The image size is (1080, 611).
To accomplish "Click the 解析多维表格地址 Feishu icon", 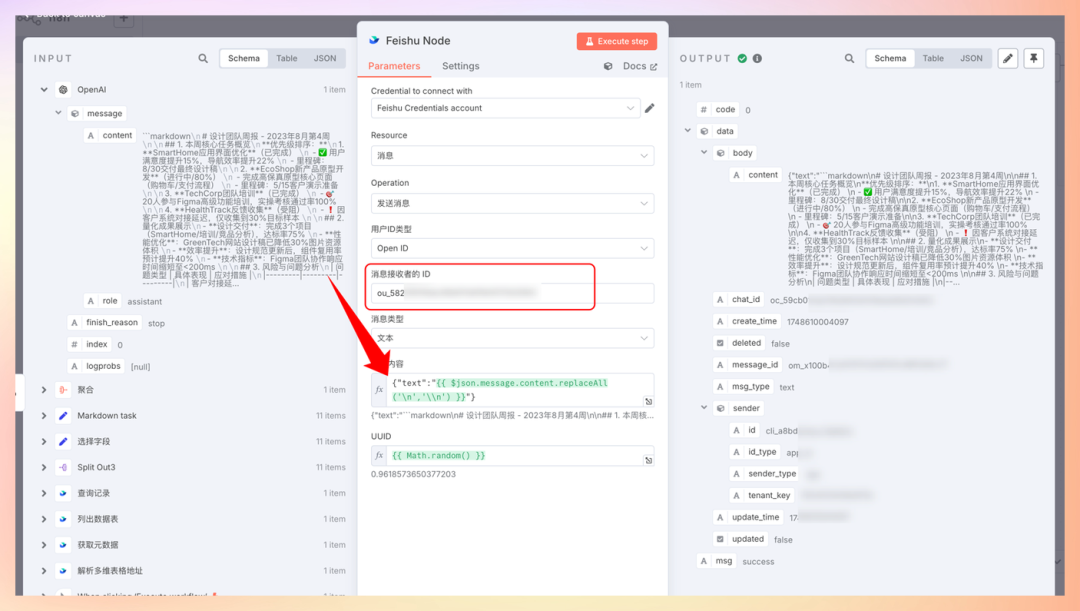I will [63, 571].
